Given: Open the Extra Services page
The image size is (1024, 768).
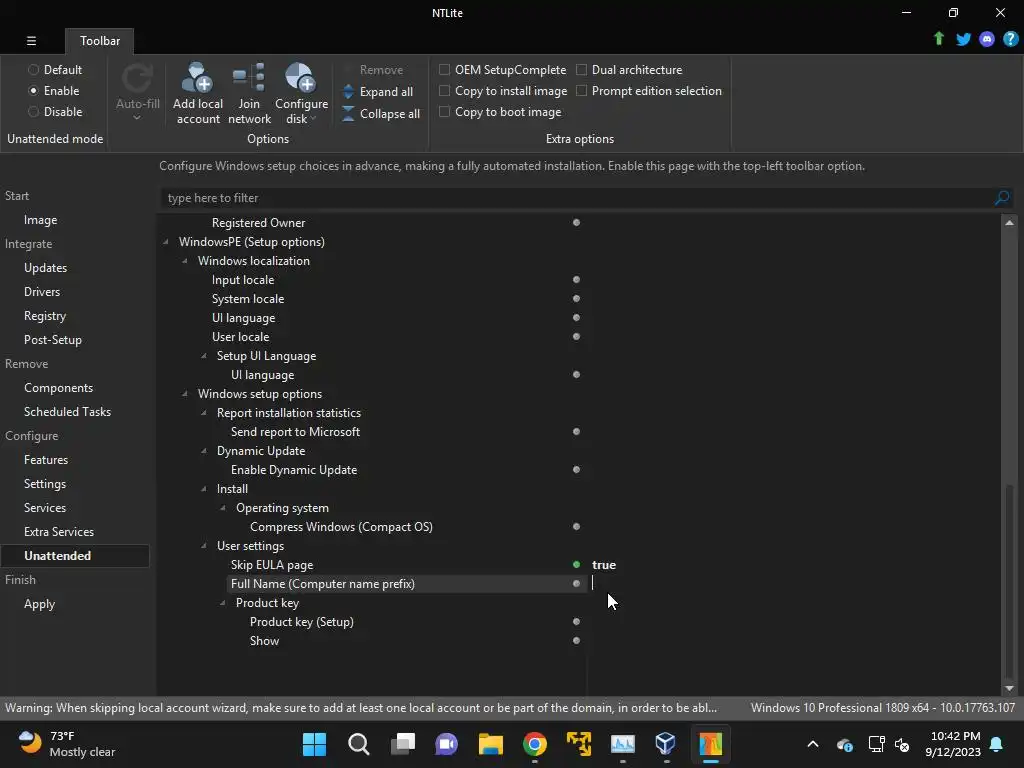Looking at the screenshot, I should [59, 532].
